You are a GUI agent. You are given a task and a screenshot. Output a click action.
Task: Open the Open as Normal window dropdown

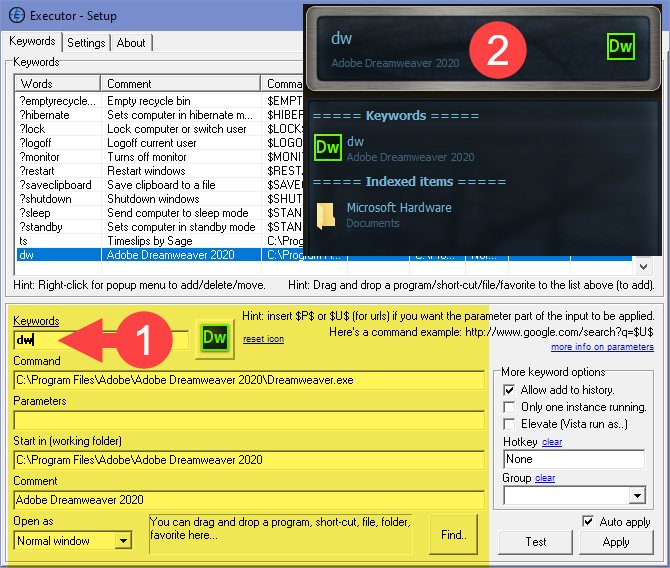click(x=123, y=541)
